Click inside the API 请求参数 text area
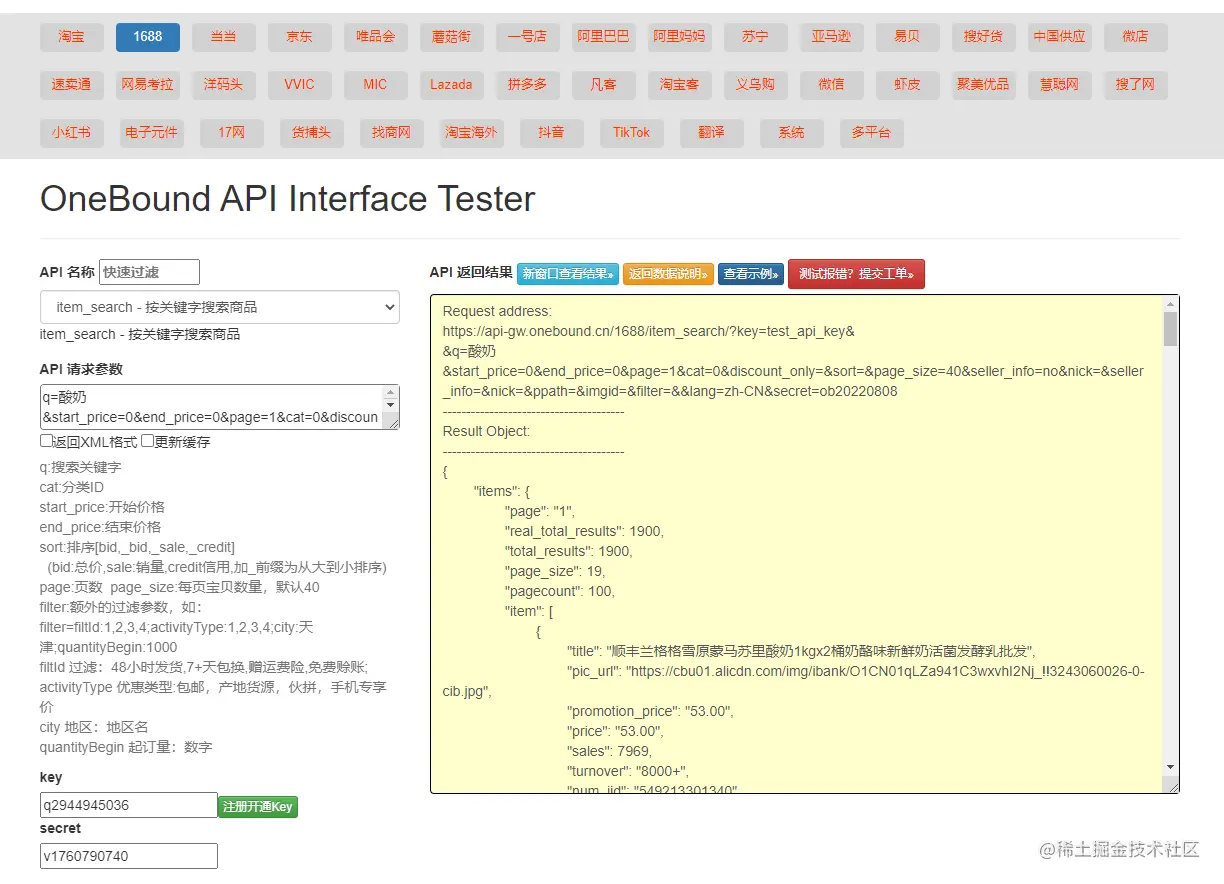1224x884 pixels. click(x=220, y=407)
